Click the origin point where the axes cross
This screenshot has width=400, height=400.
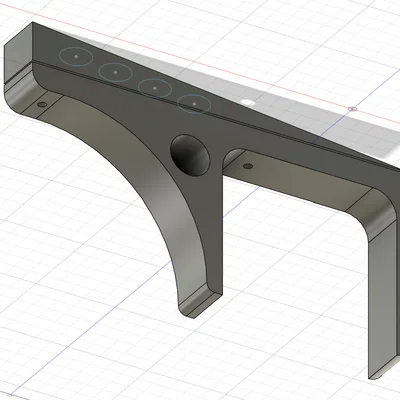pos(352,109)
